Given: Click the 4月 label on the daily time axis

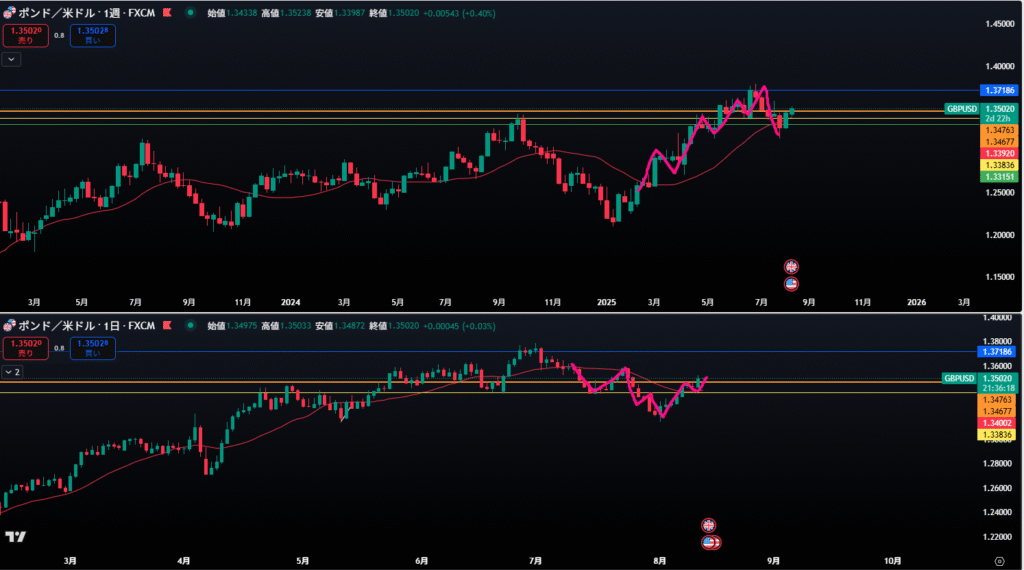Looking at the screenshot, I should coord(184,561).
